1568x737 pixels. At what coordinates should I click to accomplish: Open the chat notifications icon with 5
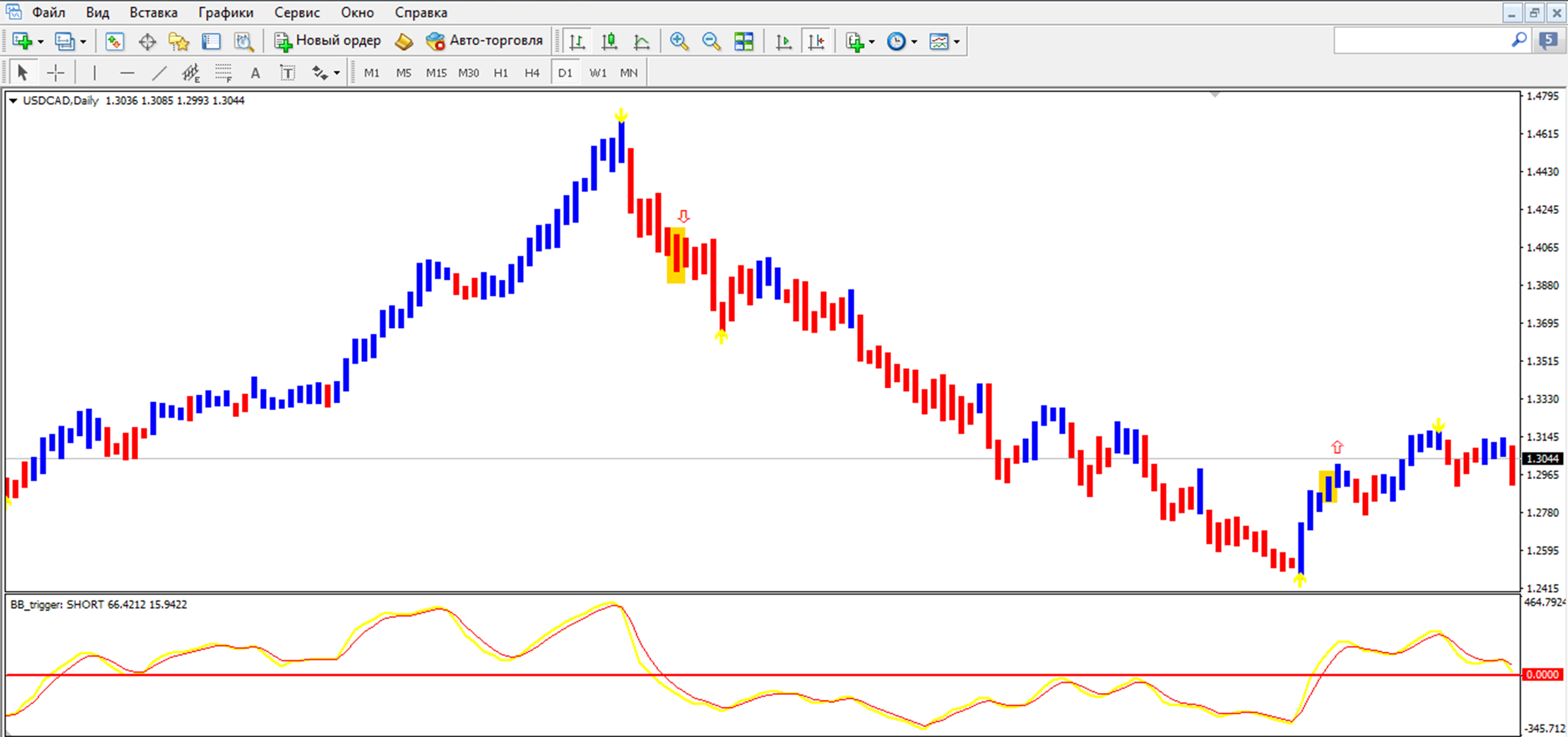point(1548,41)
